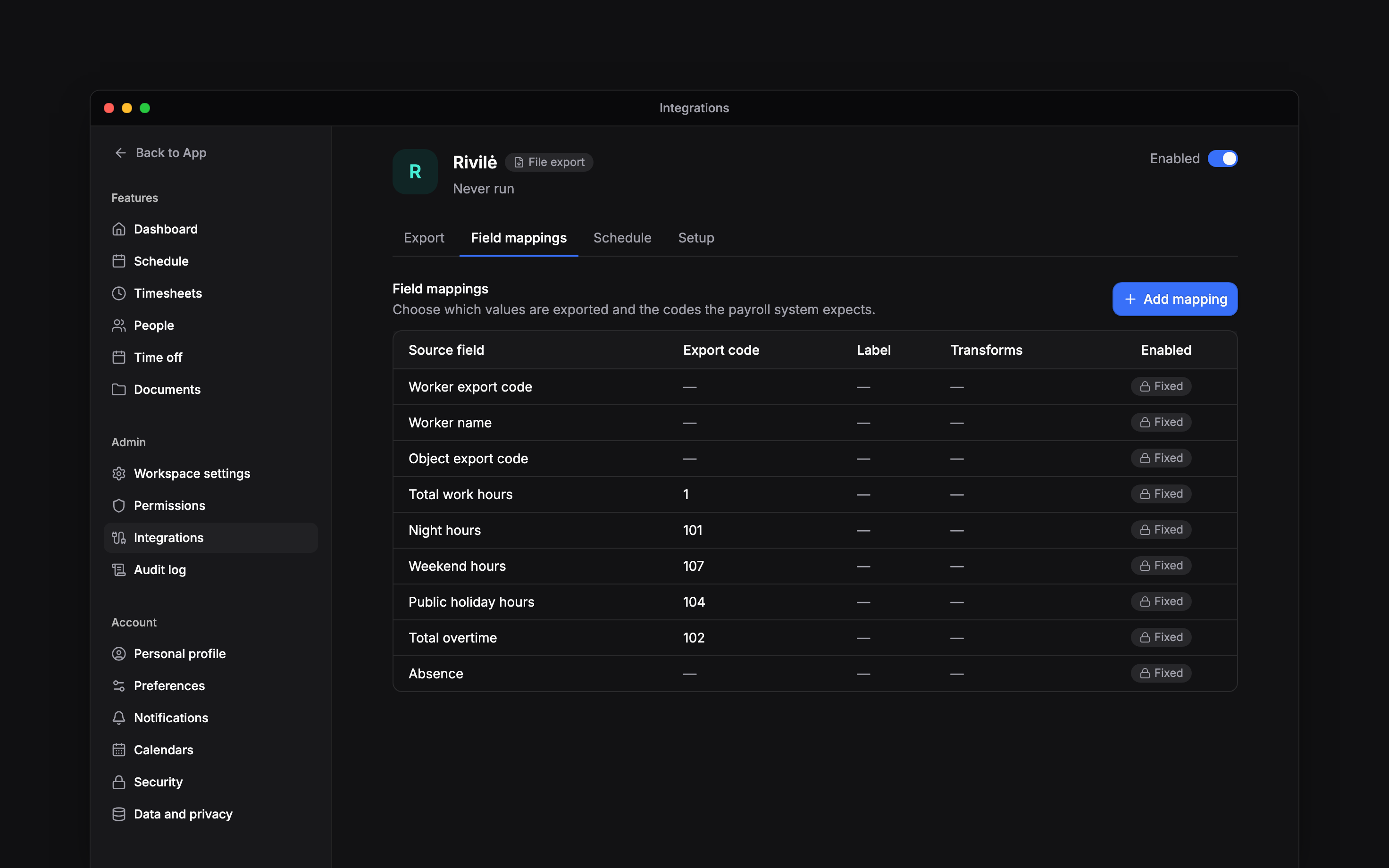Click export code 104 for Public holiday hours
Viewport: 1389px width, 868px height.
pyautogui.click(x=694, y=601)
